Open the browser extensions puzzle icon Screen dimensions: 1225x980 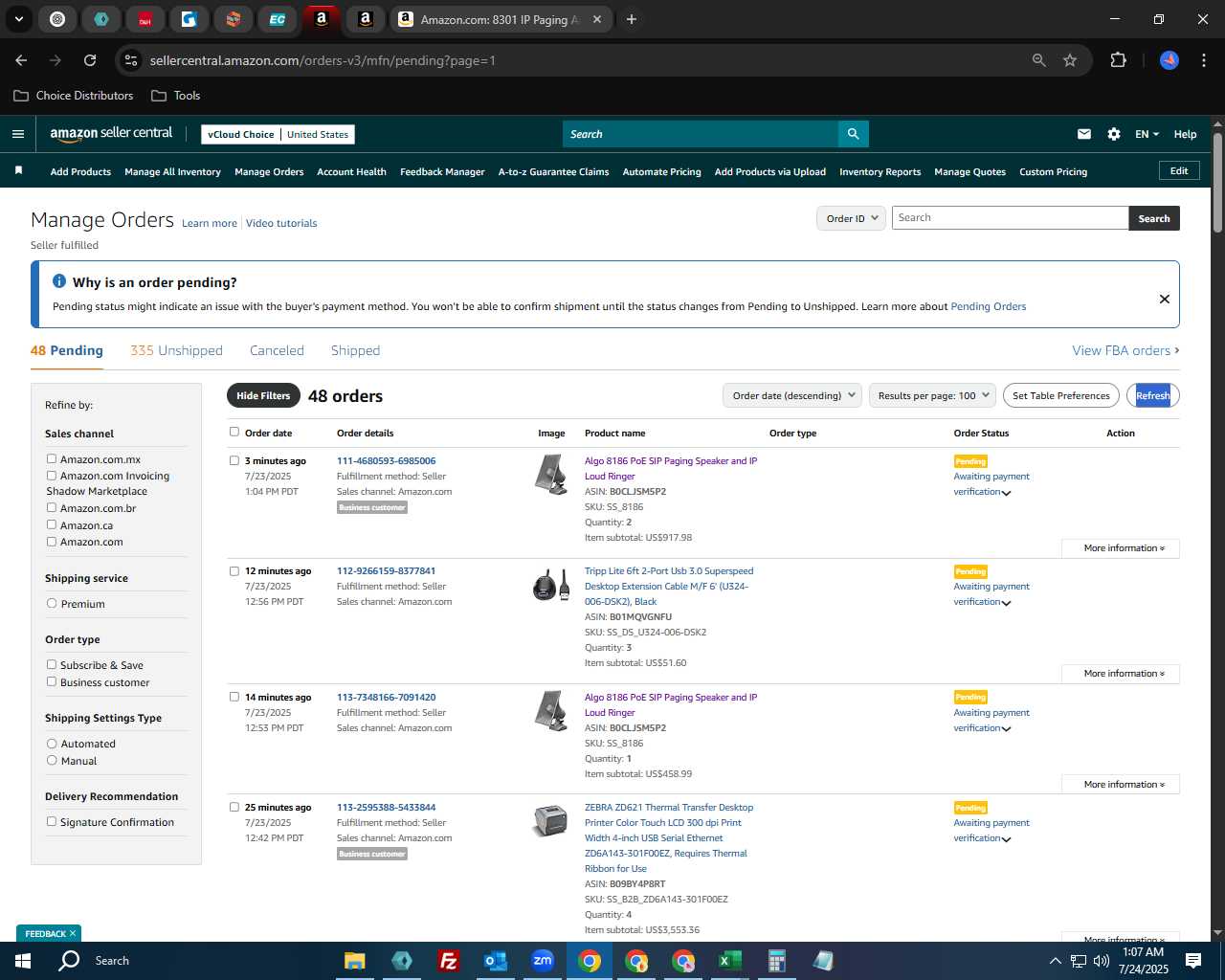click(x=1118, y=60)
